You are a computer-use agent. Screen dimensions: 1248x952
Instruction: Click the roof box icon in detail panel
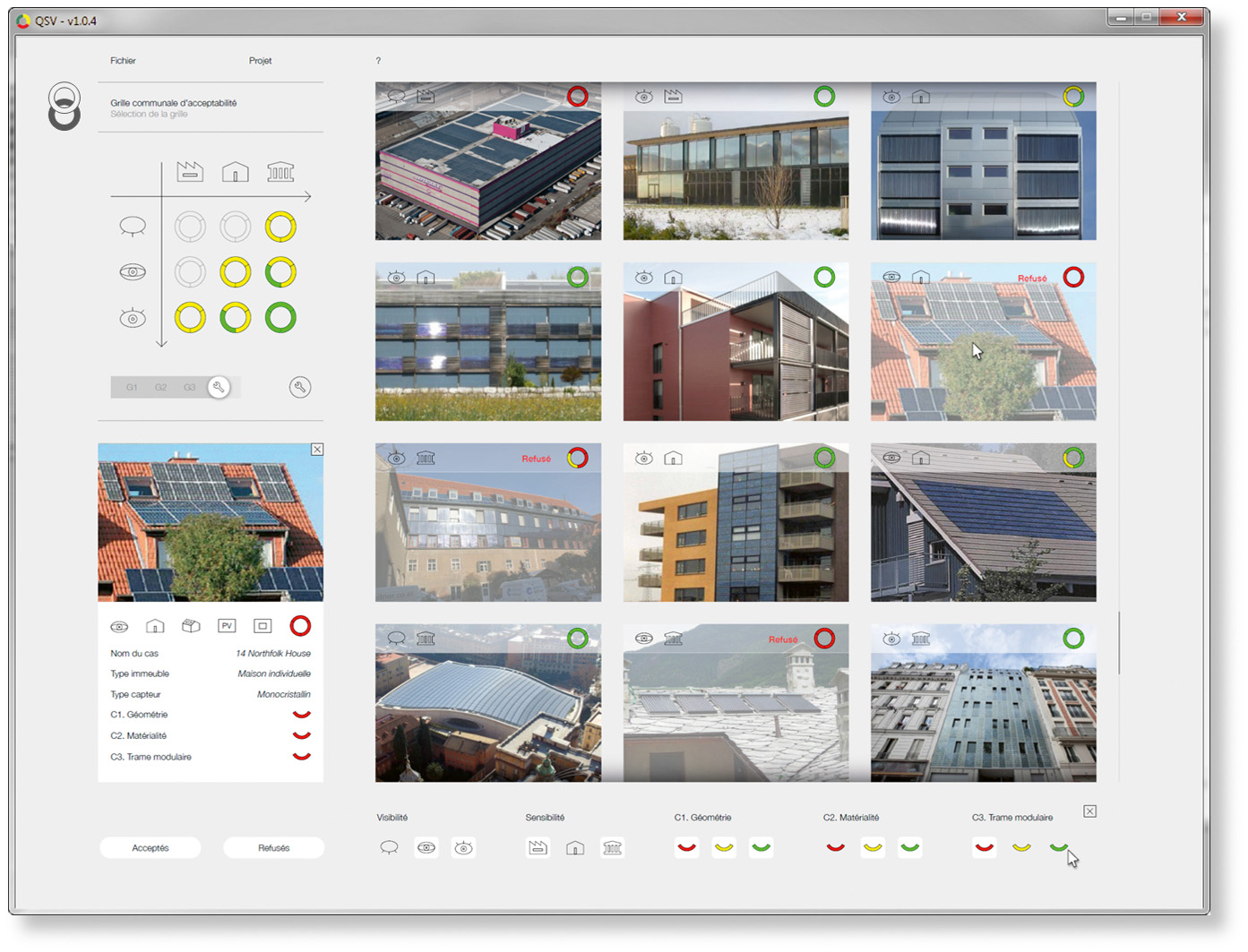(191, 626)
